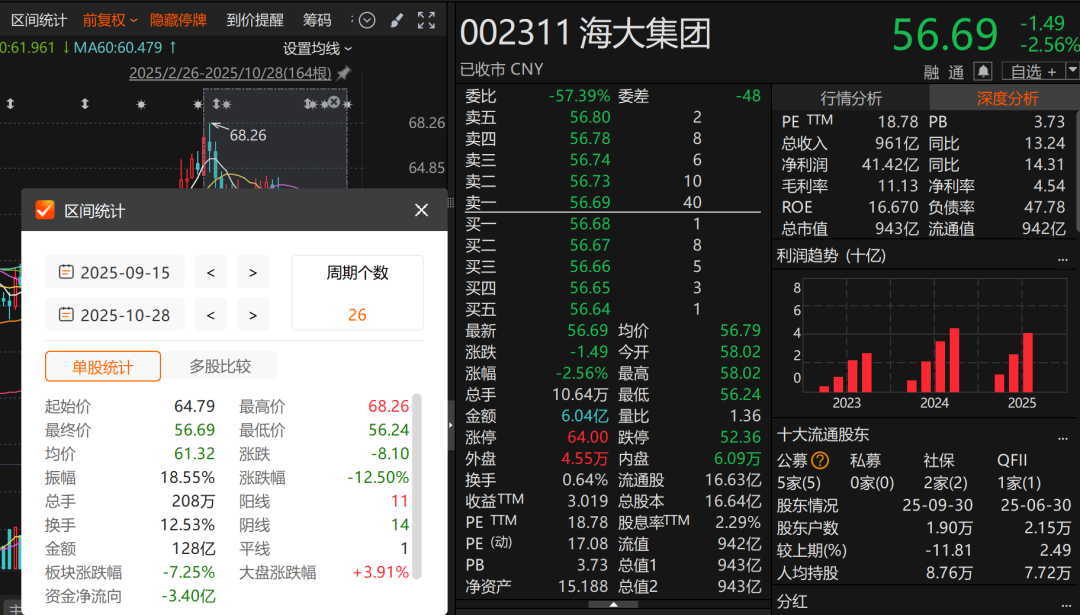Click the 涨停 value 64.00
The height and width of the screenshot is (615, 1080).
588,437
